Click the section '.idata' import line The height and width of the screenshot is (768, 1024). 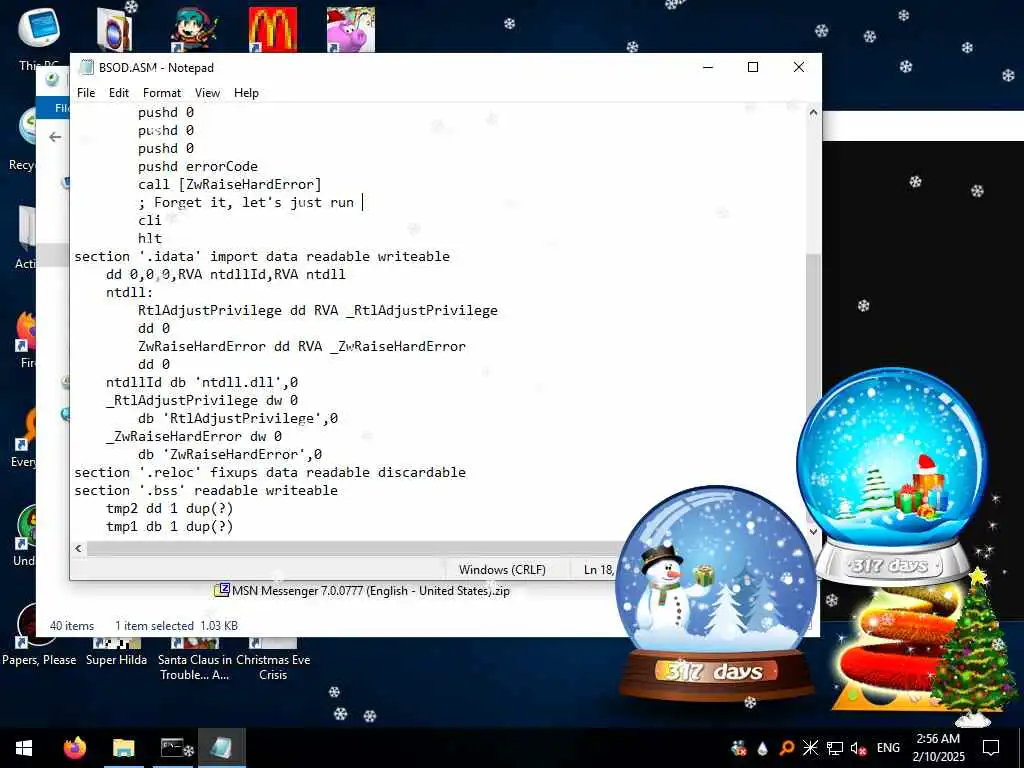pyautogui.click(x=262, y=256)
